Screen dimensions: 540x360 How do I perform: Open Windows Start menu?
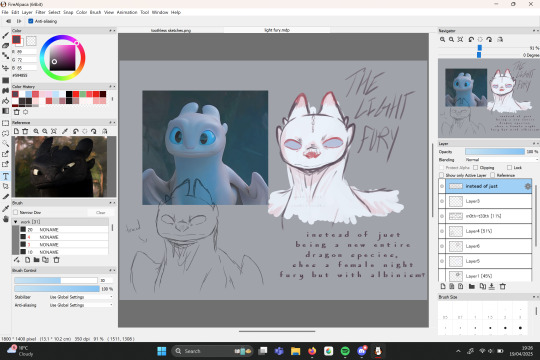point(162,351)
